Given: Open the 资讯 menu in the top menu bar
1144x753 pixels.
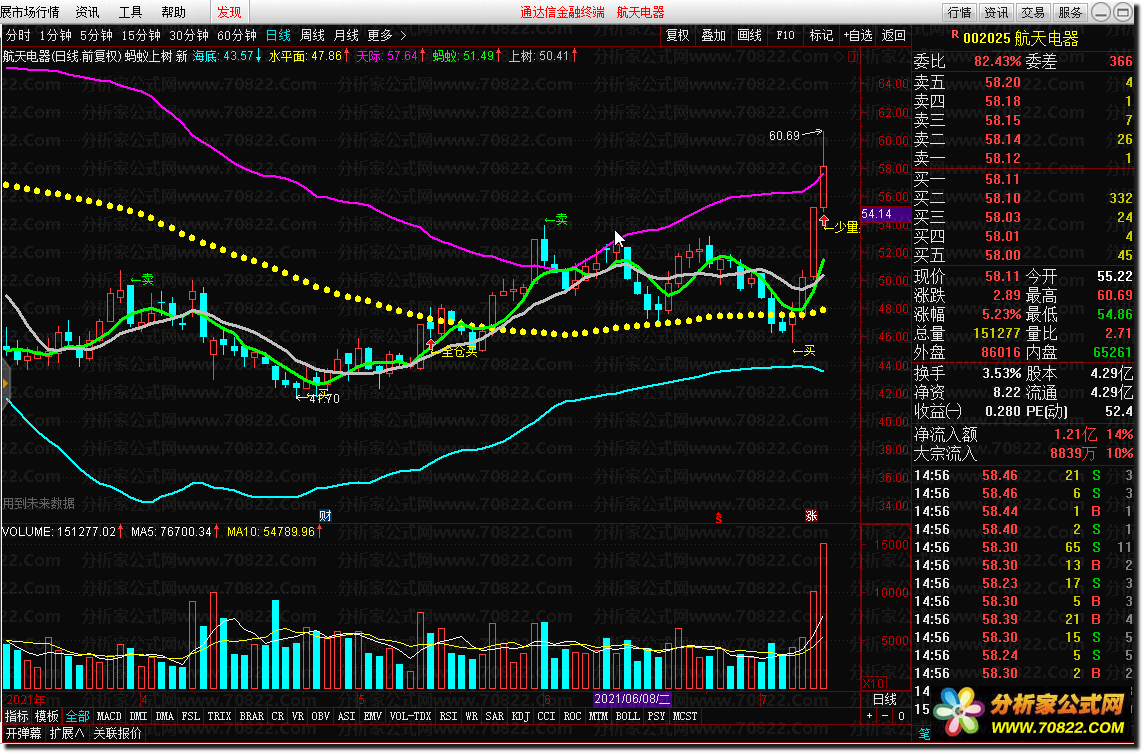Looking at the screenshot, I should [88, 12].
